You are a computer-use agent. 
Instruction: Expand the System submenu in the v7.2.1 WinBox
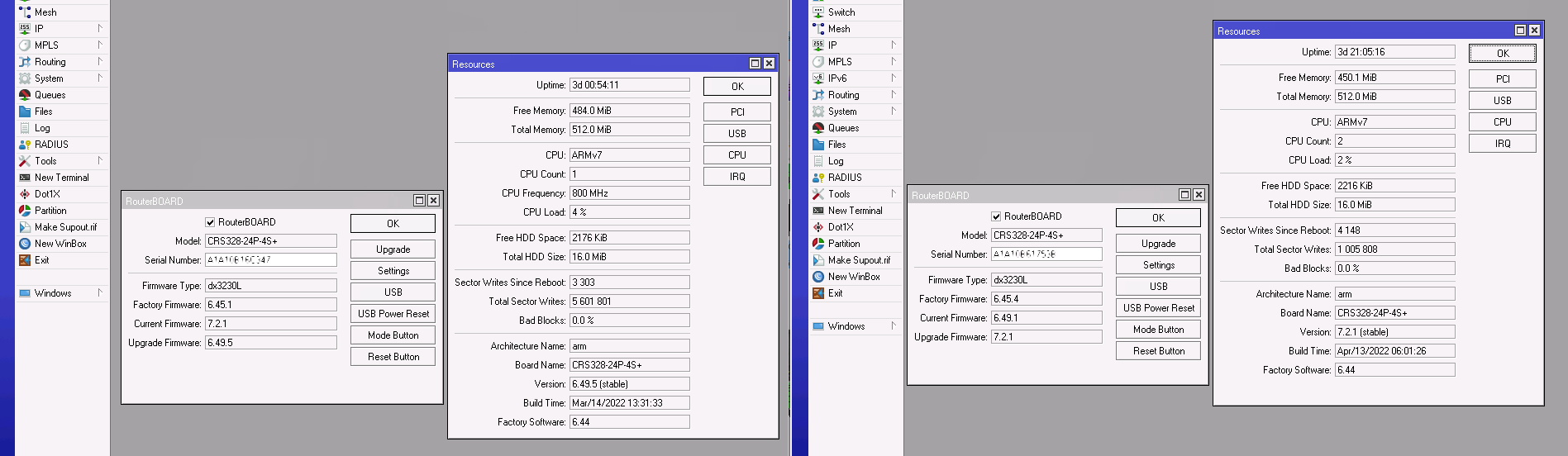coord(894,111)
